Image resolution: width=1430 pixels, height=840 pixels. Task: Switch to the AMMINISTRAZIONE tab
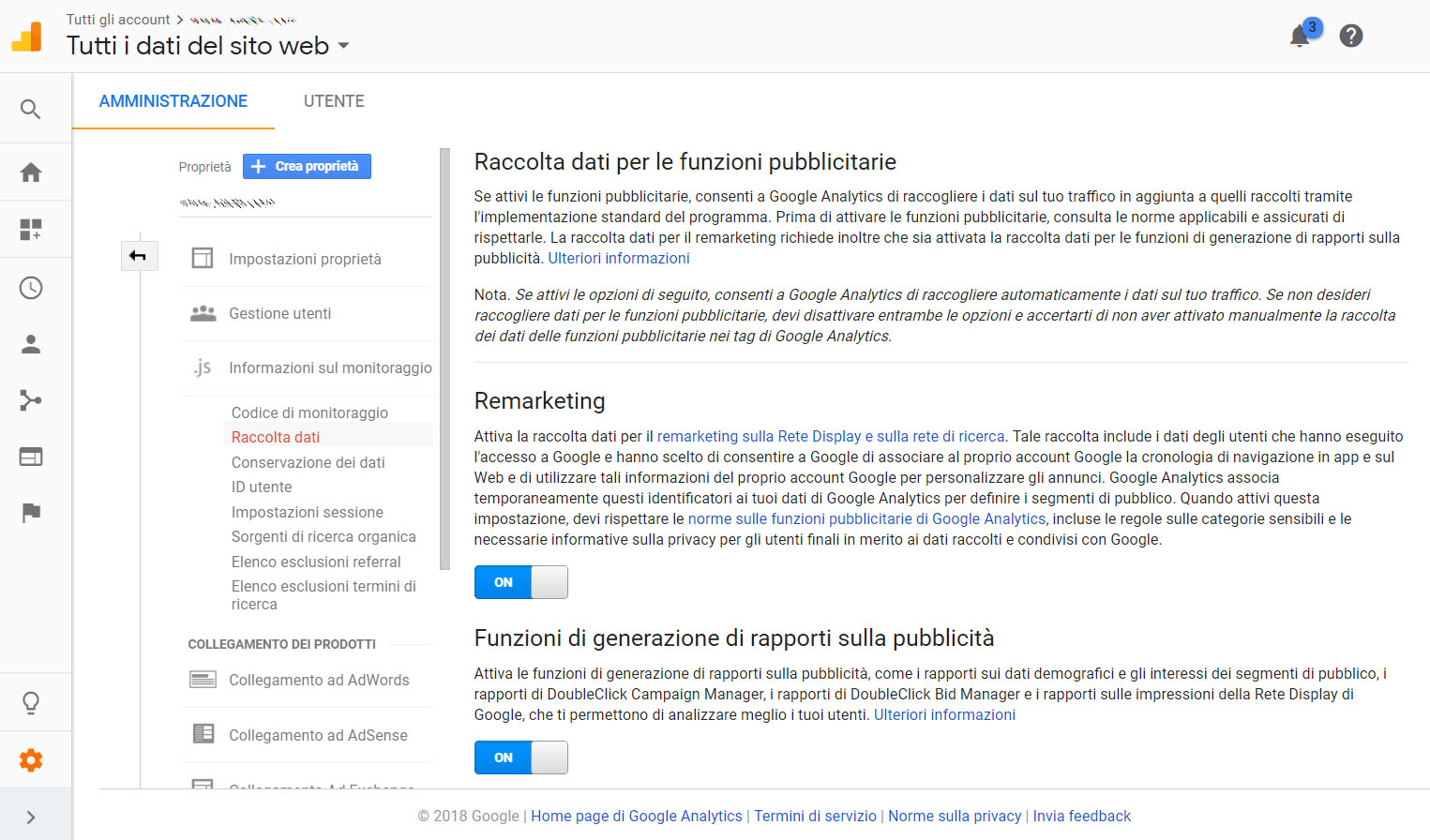[173, 101]
